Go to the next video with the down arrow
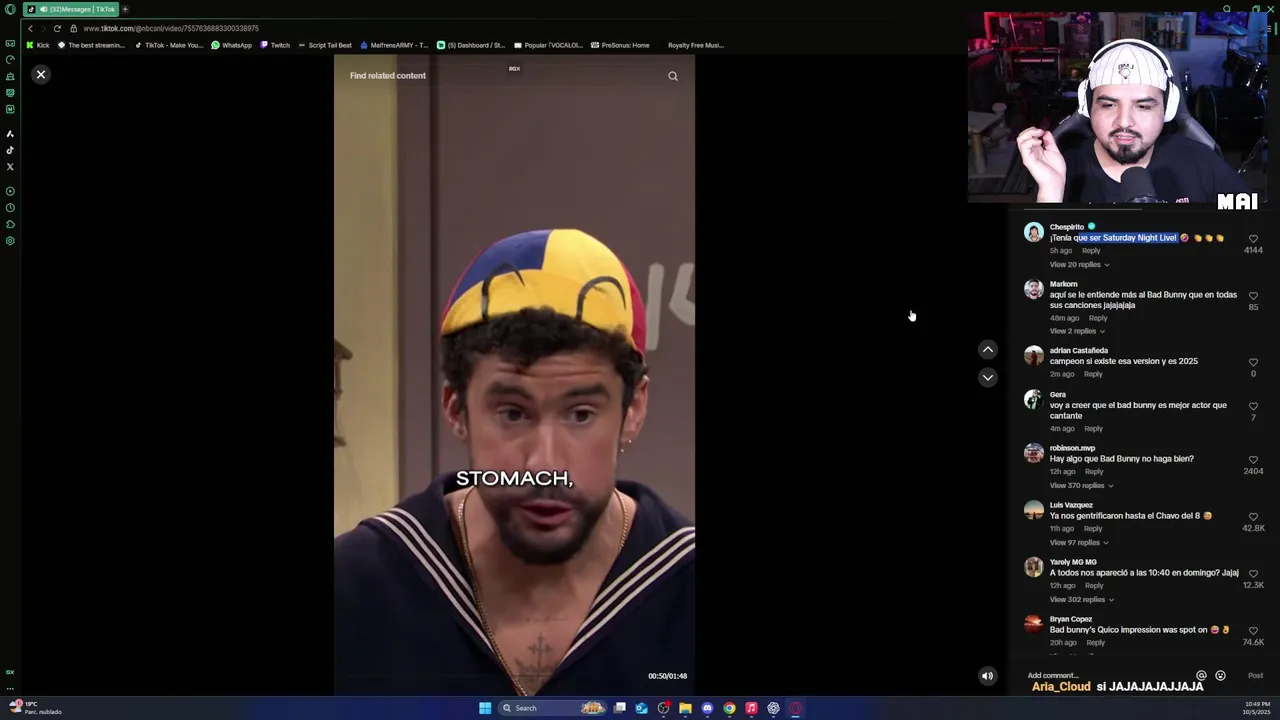This screenshot has height=720, width=1280. click(x=988, y=377)
